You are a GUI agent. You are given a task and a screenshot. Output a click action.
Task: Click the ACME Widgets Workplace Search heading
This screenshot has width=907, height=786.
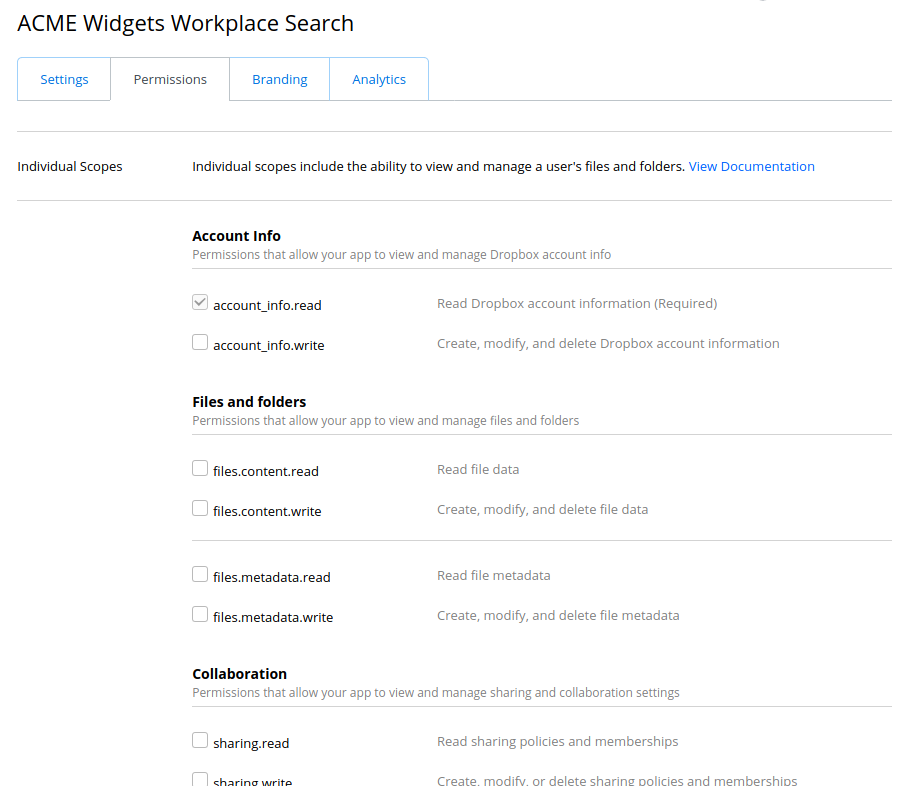[185, 23]
